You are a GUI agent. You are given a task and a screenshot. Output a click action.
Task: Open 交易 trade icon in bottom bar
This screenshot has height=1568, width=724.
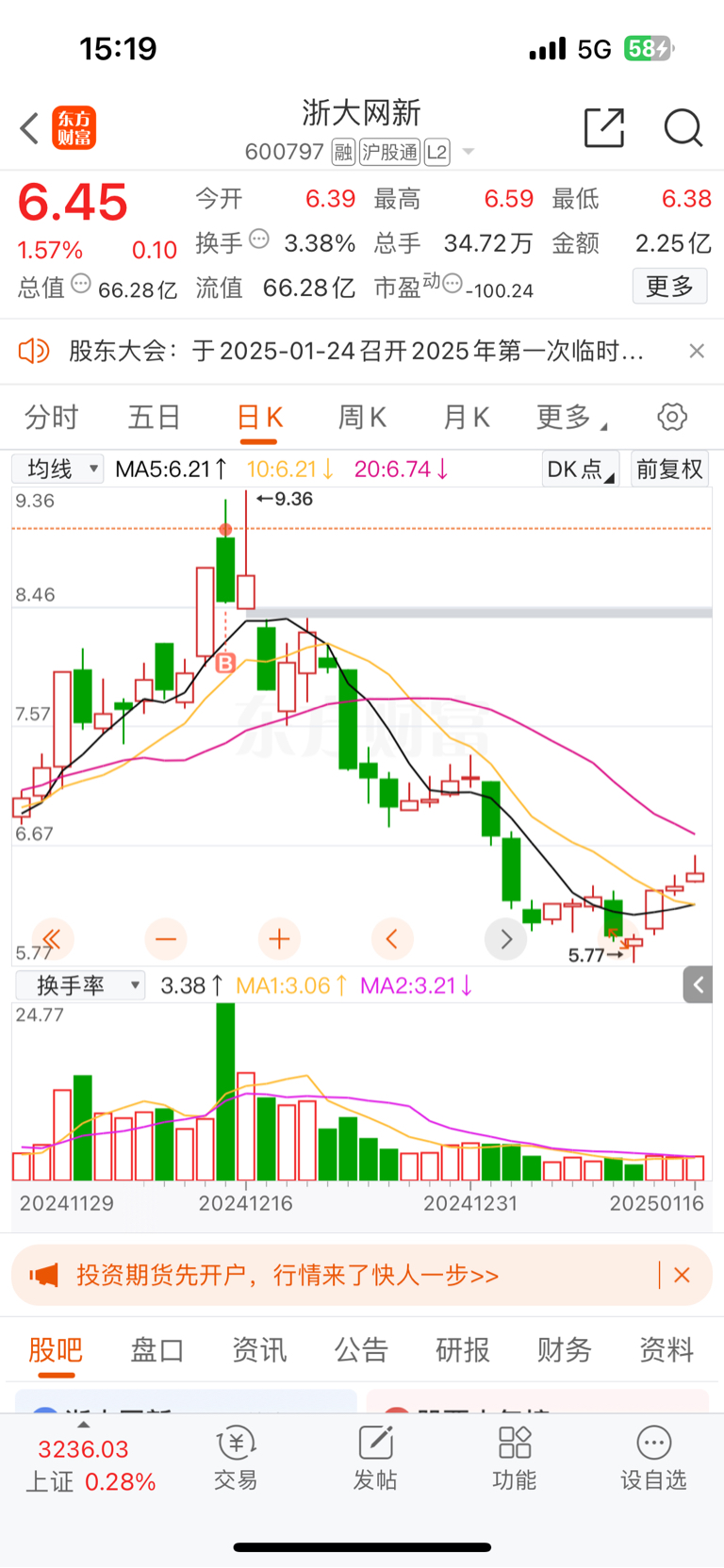236,1458
